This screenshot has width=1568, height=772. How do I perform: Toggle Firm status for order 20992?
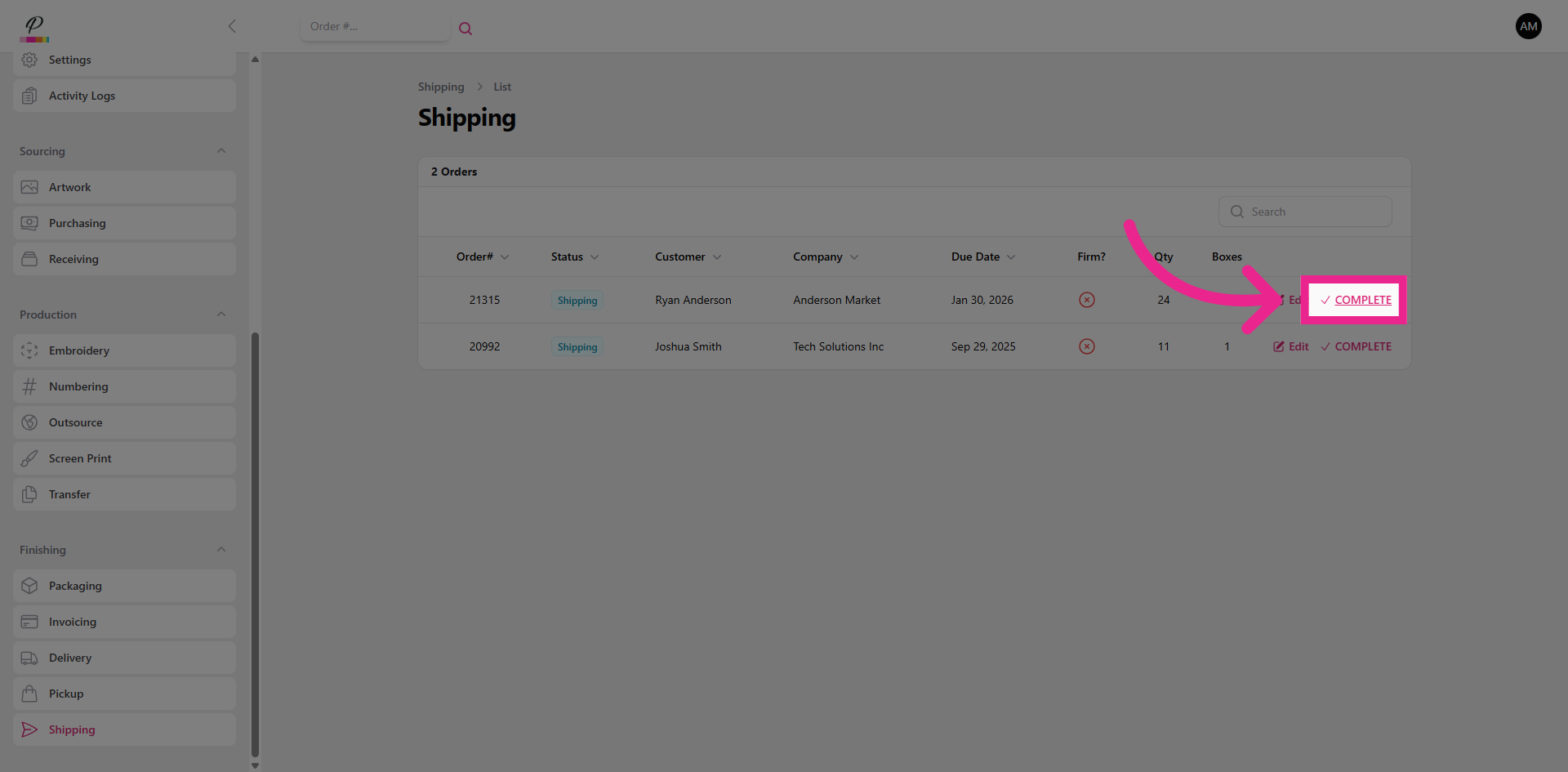[x=1086, y=346]
